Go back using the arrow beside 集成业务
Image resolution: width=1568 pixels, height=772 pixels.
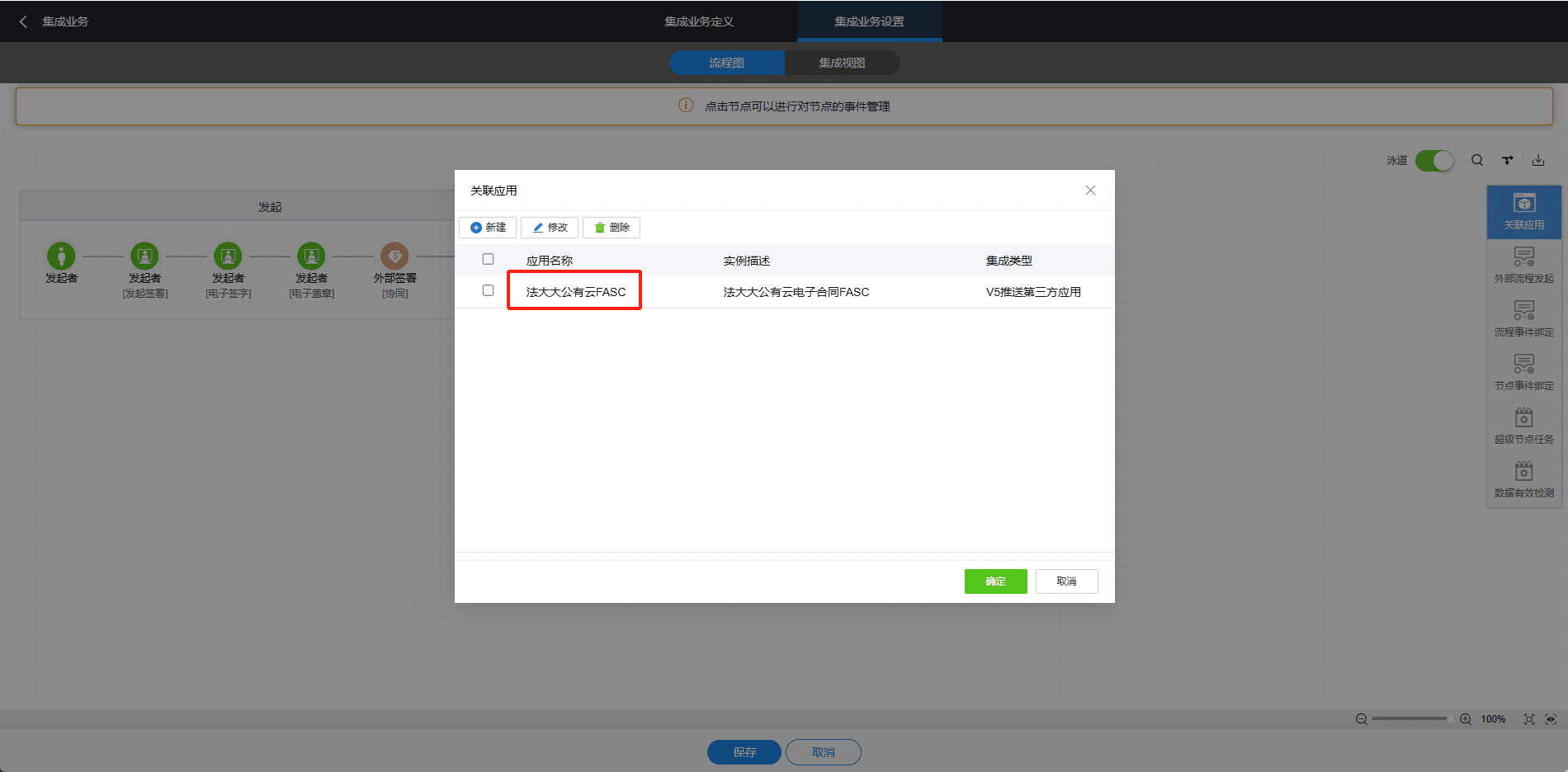23,21
